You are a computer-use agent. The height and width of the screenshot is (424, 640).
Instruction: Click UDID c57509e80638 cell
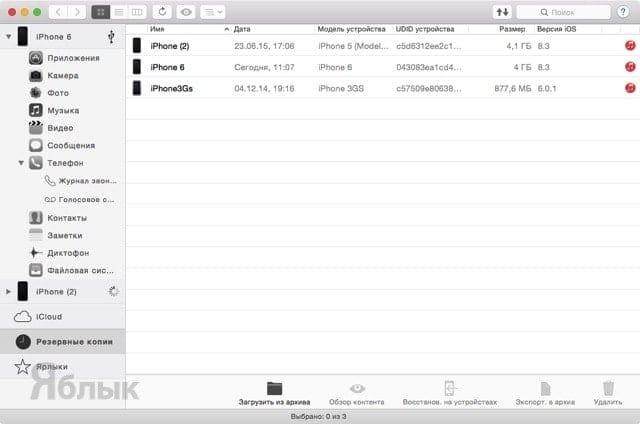pyautogui.click(x=429, y=89)
